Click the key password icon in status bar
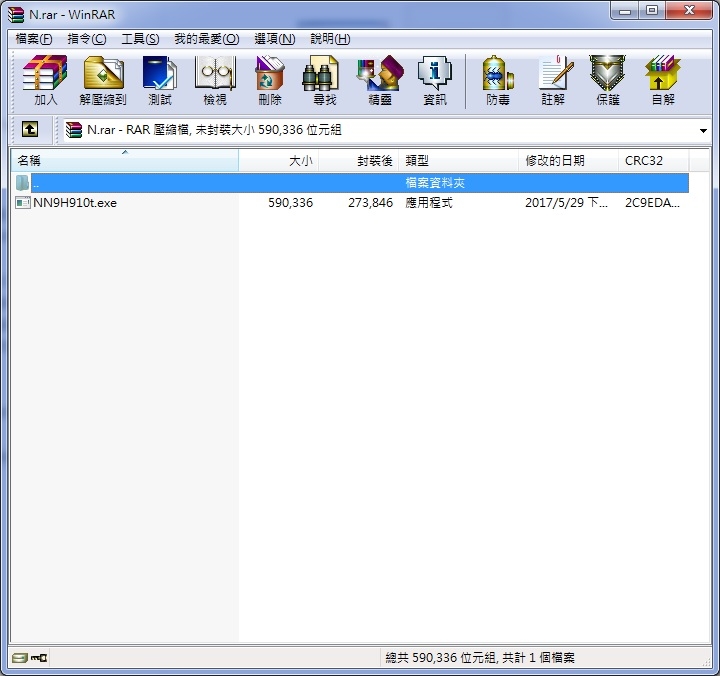Viewport: 720px width, 676px height. [39, 658]
